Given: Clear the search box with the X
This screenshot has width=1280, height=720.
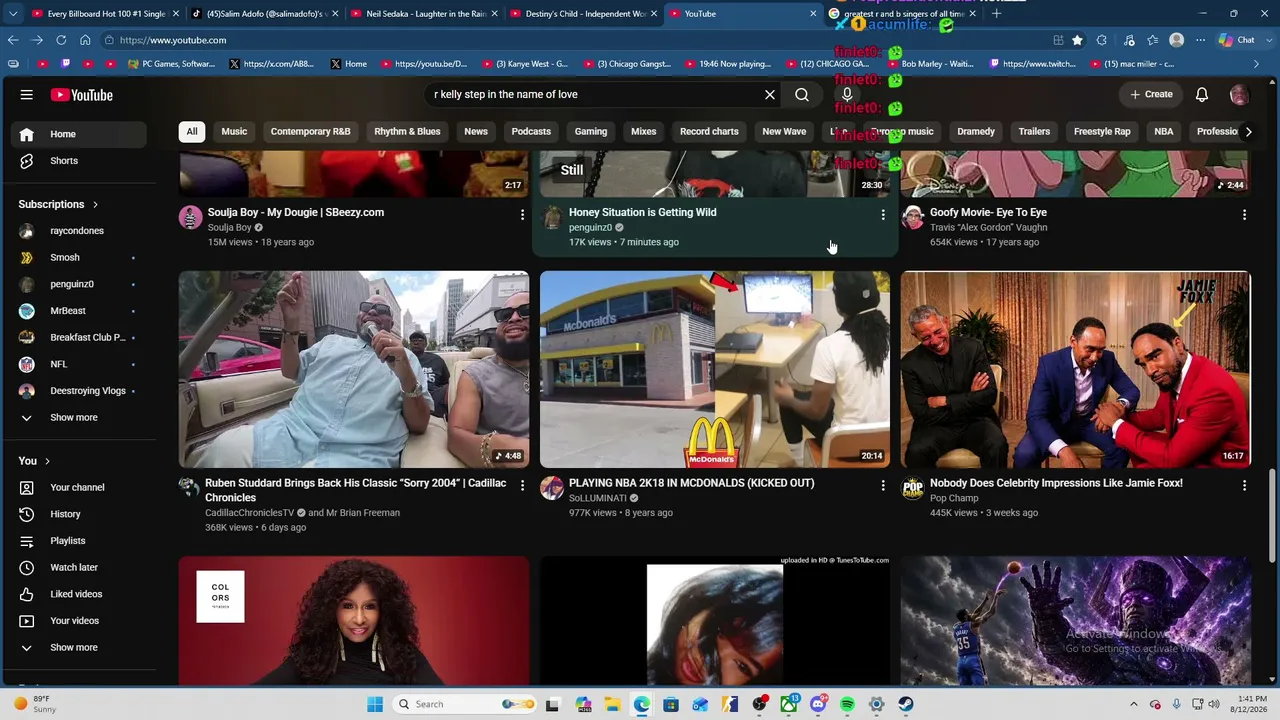Looking at the screenshot, I should 770,94.
